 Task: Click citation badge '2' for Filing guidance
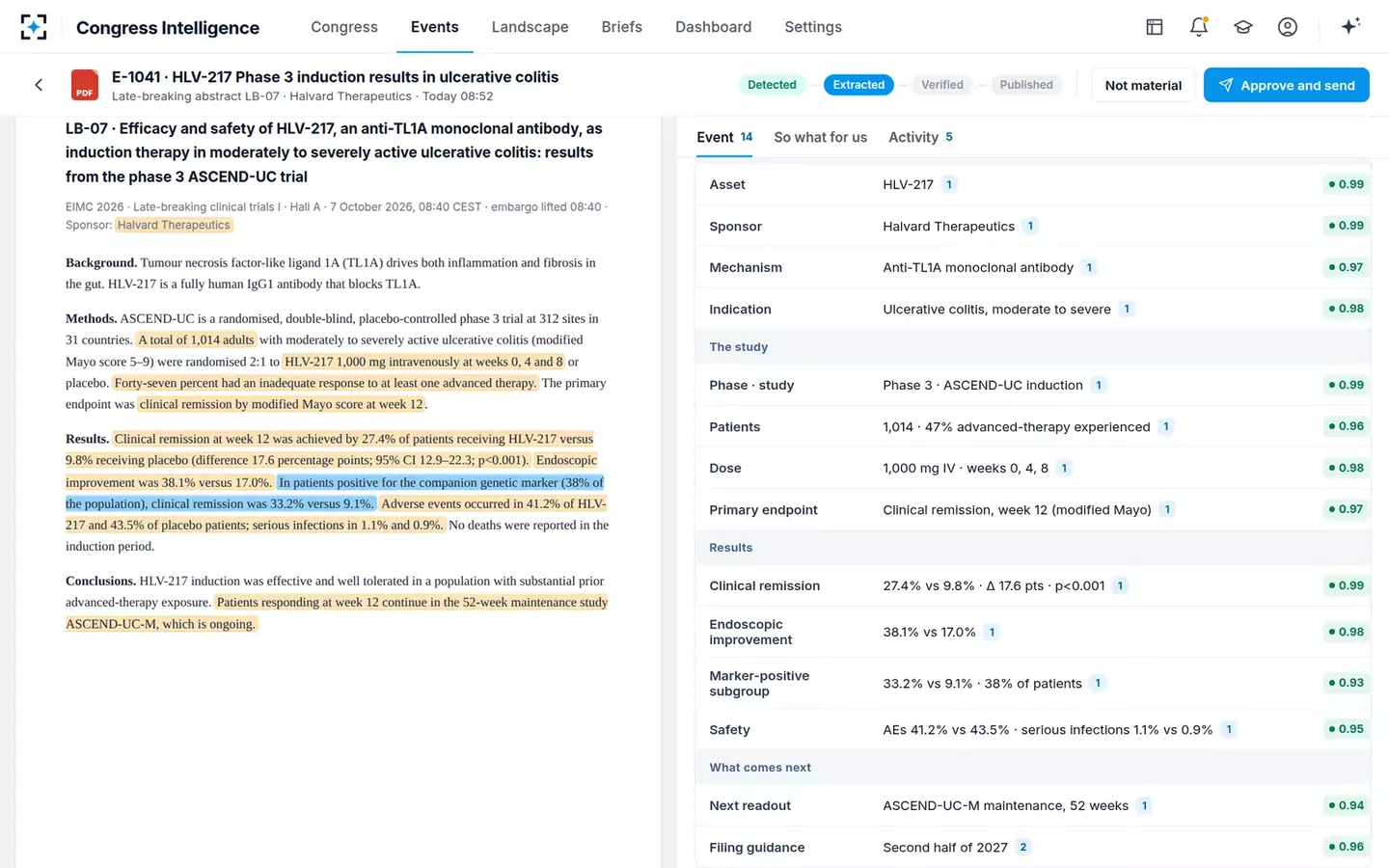click(x=1023, y=847)
